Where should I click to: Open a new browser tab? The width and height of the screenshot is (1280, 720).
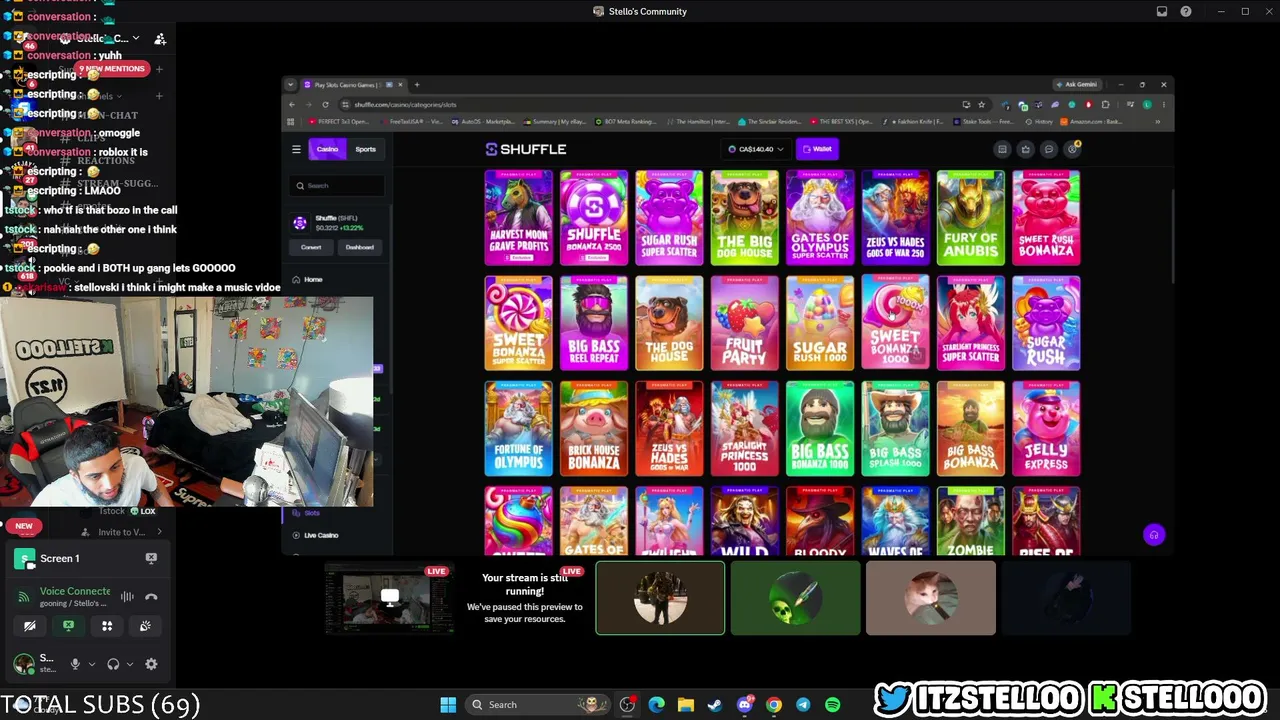(417, 85)
